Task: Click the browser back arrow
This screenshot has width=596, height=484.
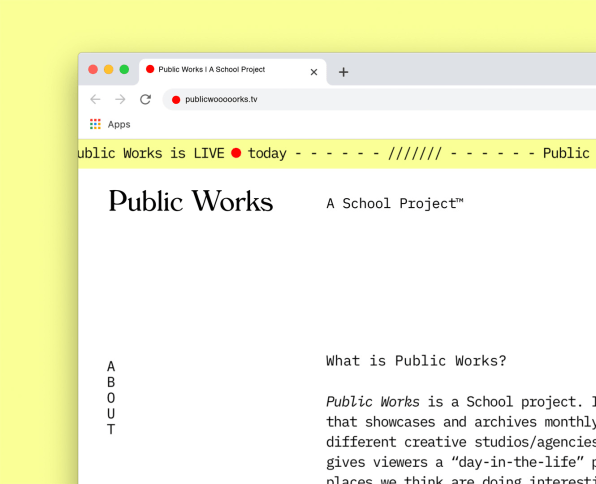Action: pyautogui.click(x=95, y=100)
